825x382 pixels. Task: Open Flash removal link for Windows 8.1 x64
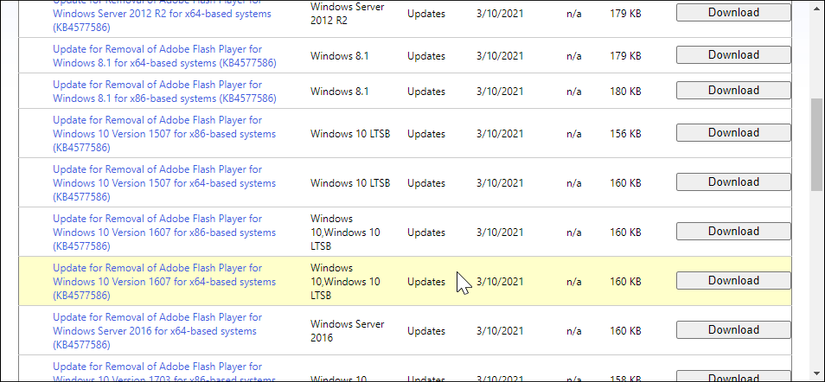(x=165, y=56)
